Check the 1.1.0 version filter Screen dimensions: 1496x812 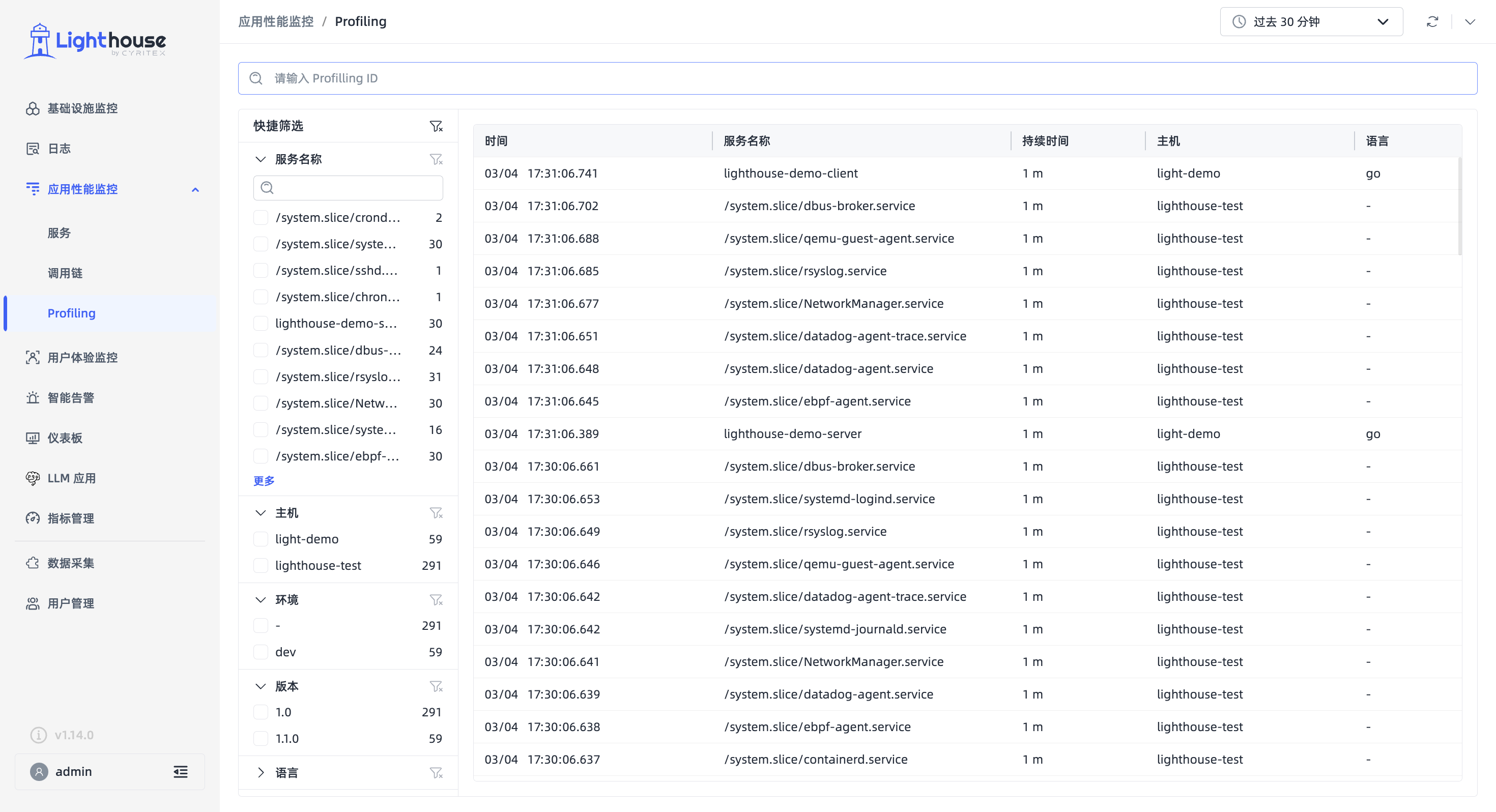(x=261, y=738)
